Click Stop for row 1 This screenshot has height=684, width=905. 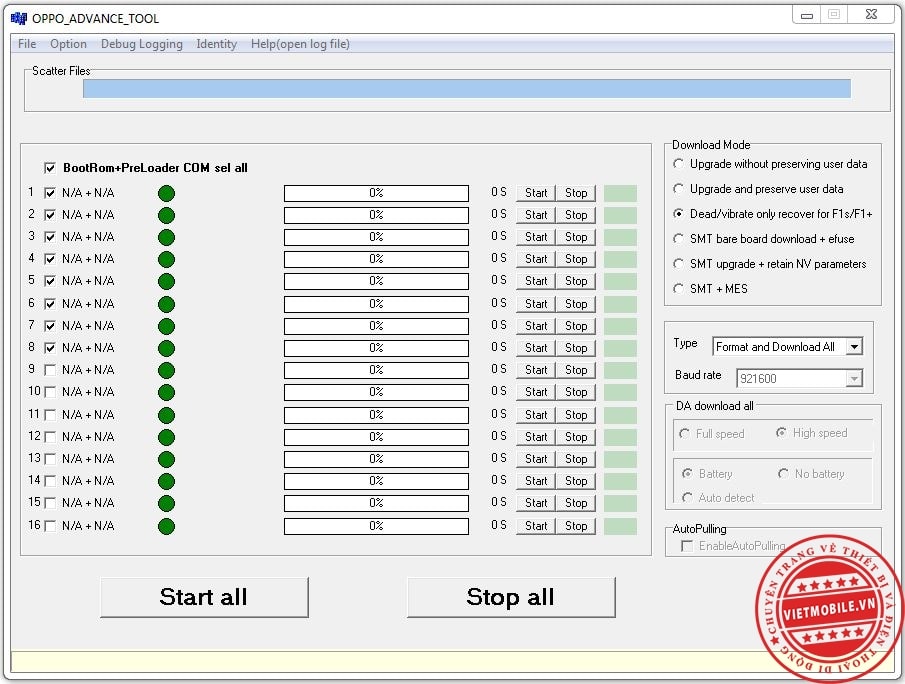pos(576,193)
